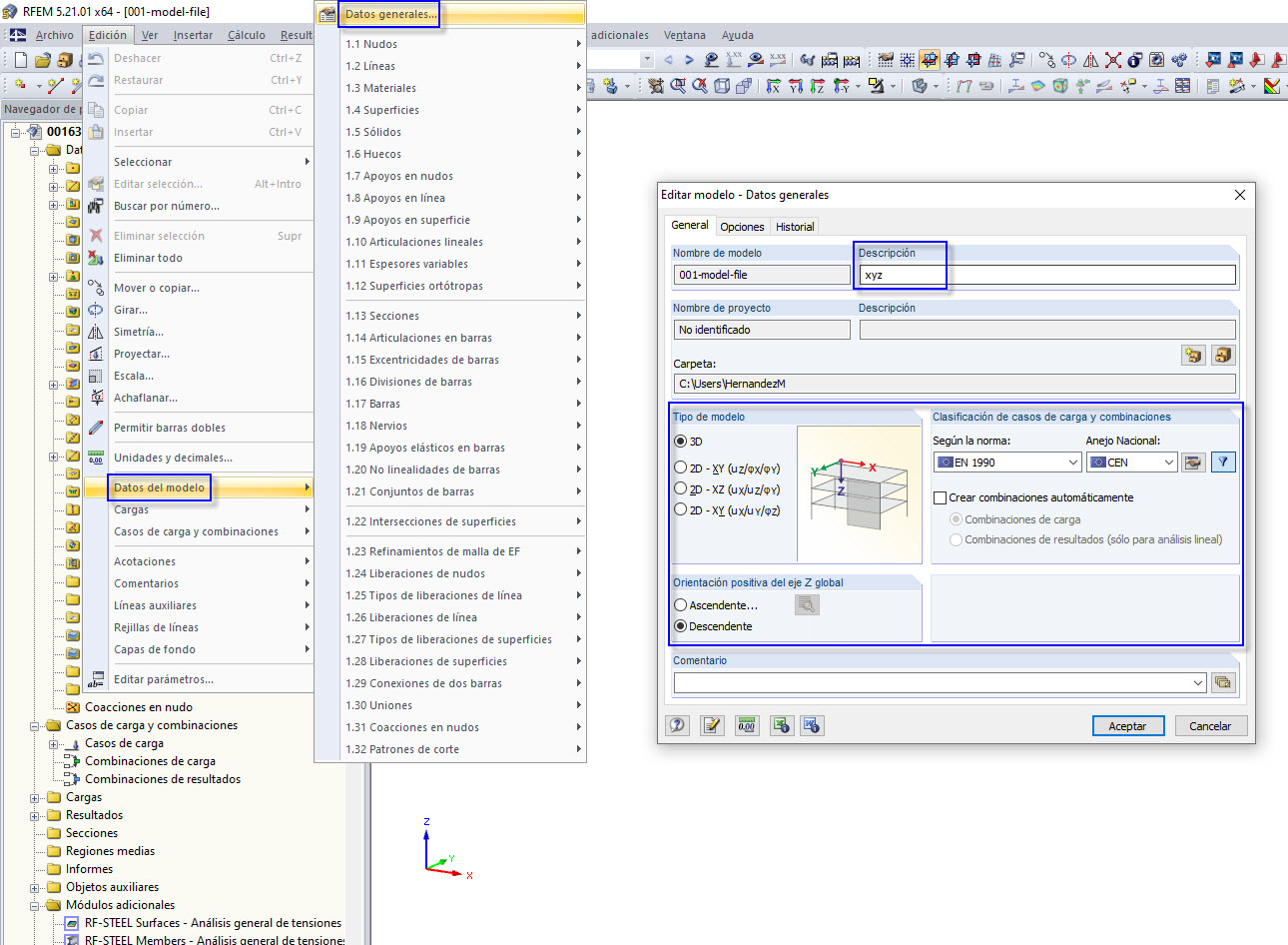Image resolution: width=1288 pixels, height=945 pixels.
Task: Click the zoom window magnifier toolbar icon
Action: tap(678, 87)
